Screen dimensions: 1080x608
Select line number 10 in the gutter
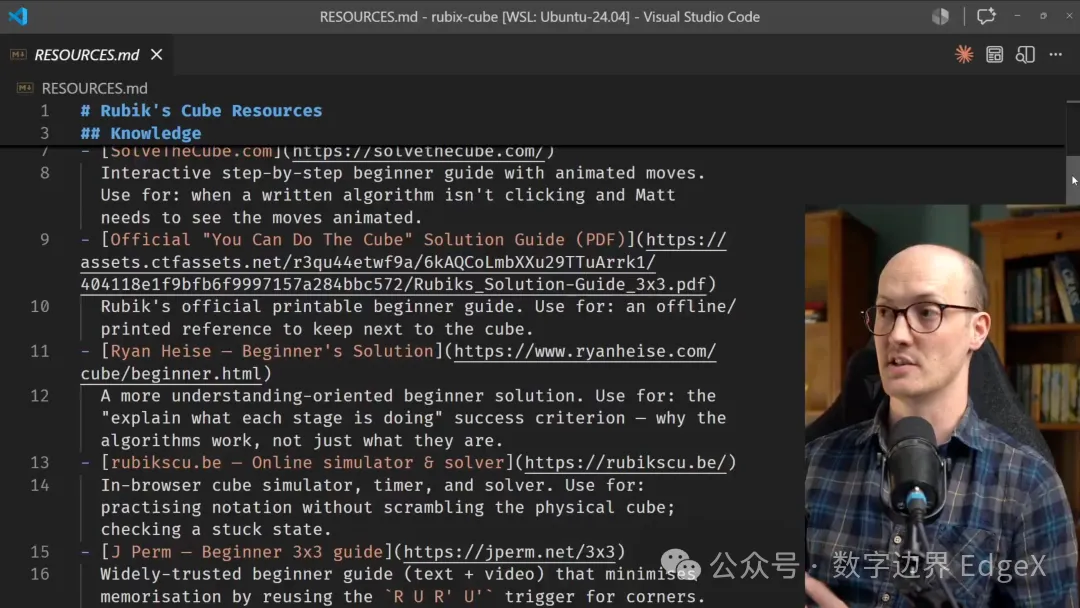coord(39,306)
